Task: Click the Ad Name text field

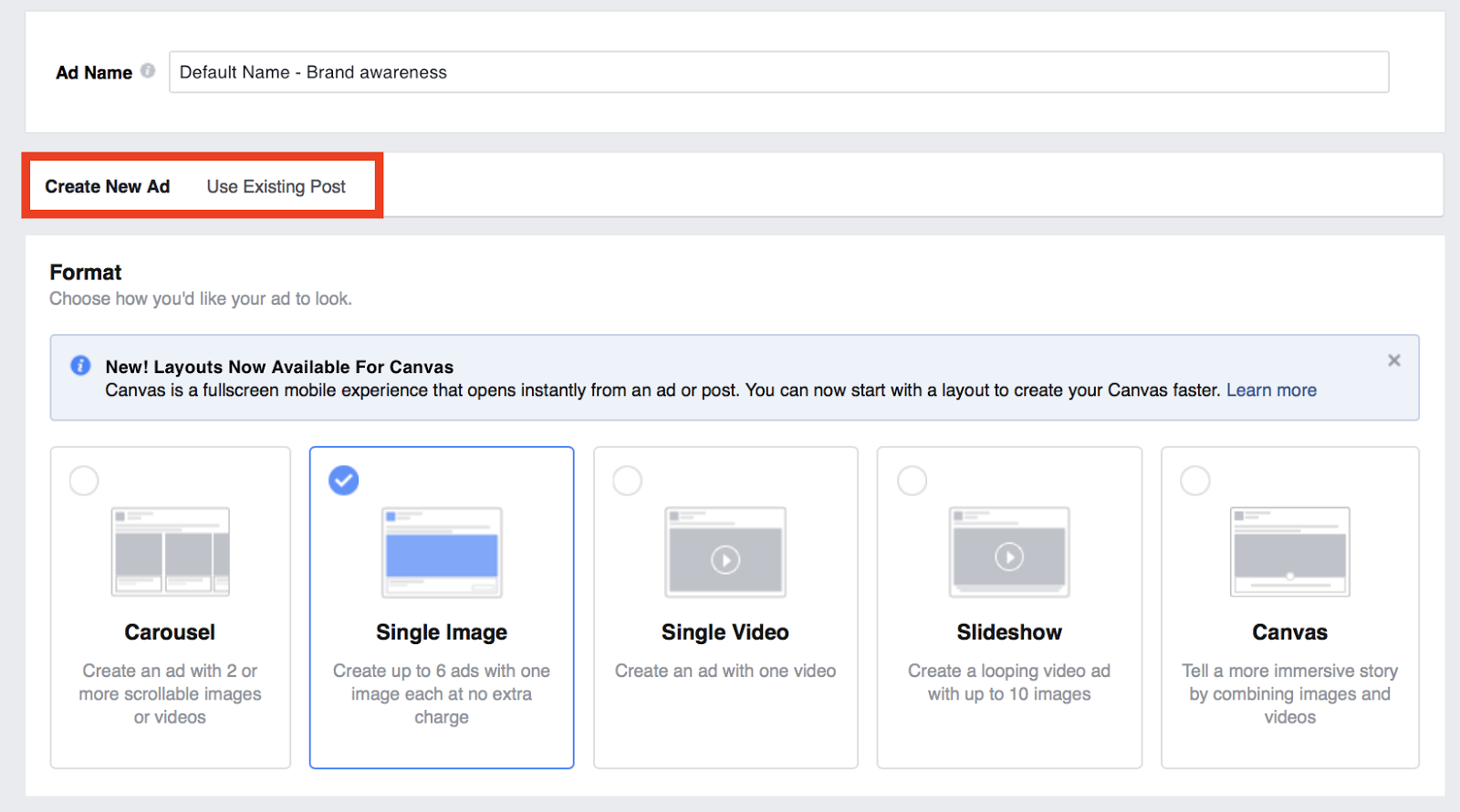Action: [778, 72]
